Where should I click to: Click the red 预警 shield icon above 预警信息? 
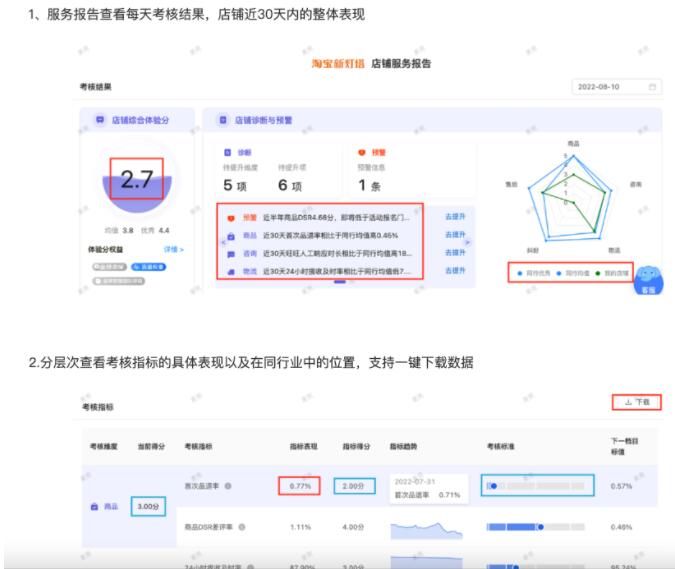tap(362, 152)
